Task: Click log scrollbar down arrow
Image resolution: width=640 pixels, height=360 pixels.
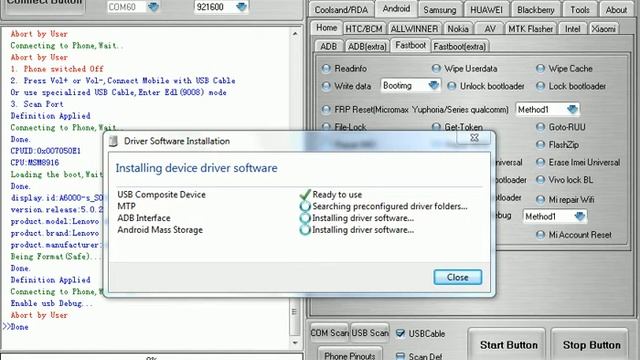Action: (x=295, y=343)
